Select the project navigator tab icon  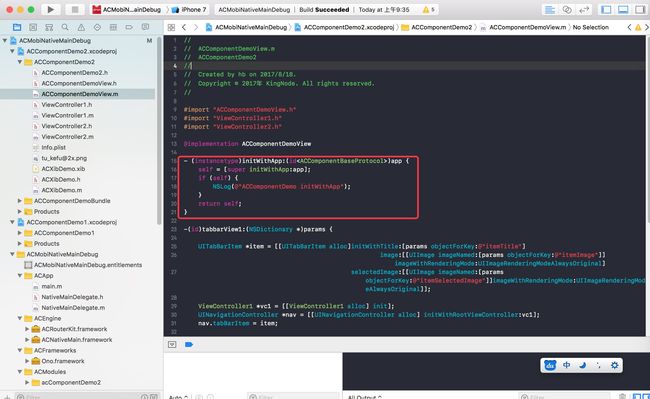[17, 27]
